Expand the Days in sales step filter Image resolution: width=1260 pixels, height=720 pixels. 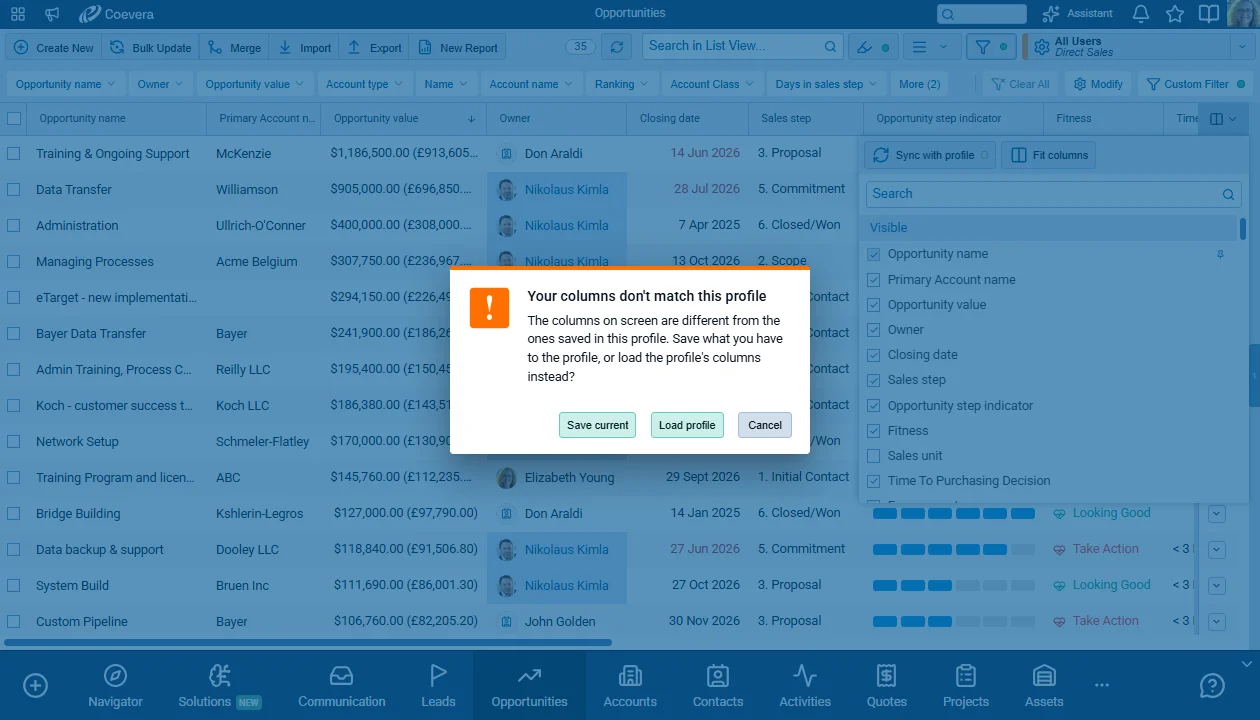pos(826,84)
